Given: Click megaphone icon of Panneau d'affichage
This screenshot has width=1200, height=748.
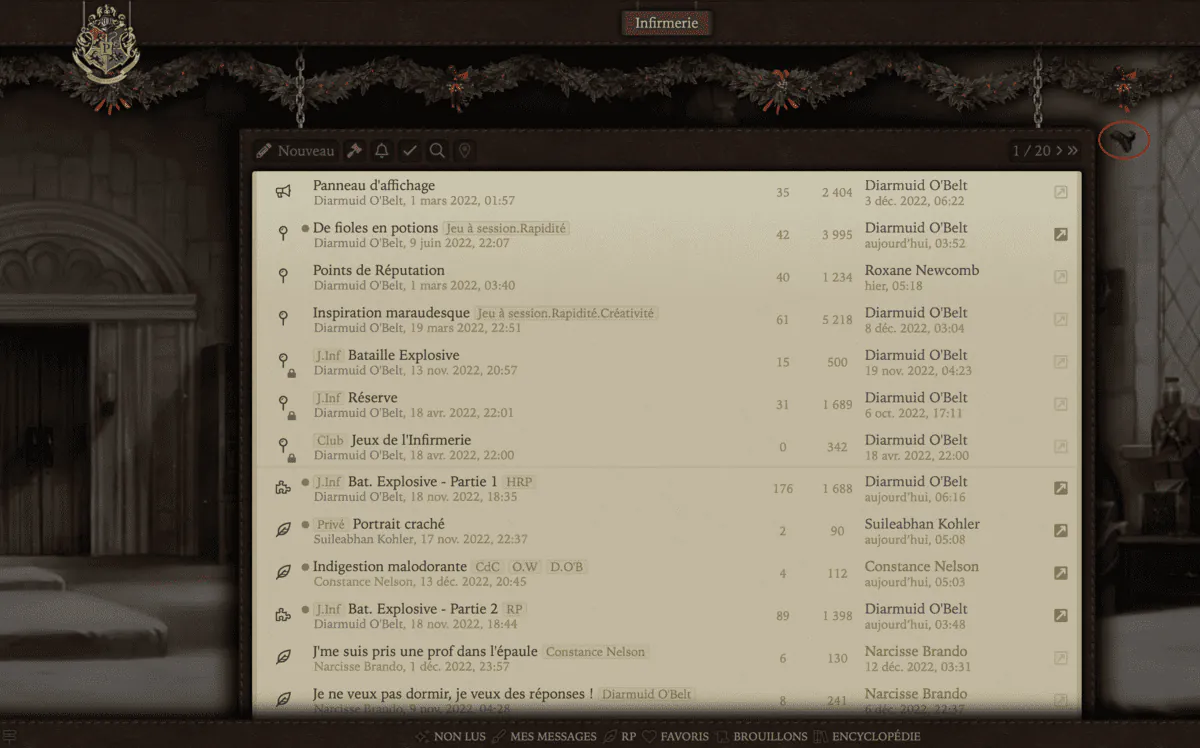Looking at the screenshot, I should tap(283, 192).
